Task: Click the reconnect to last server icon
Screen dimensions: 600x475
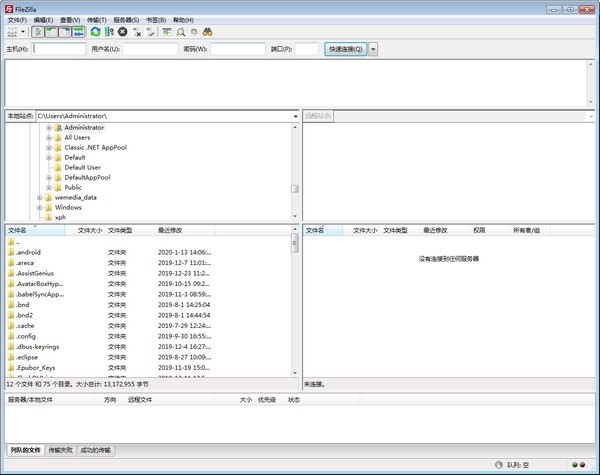Action: coord(150,32)
